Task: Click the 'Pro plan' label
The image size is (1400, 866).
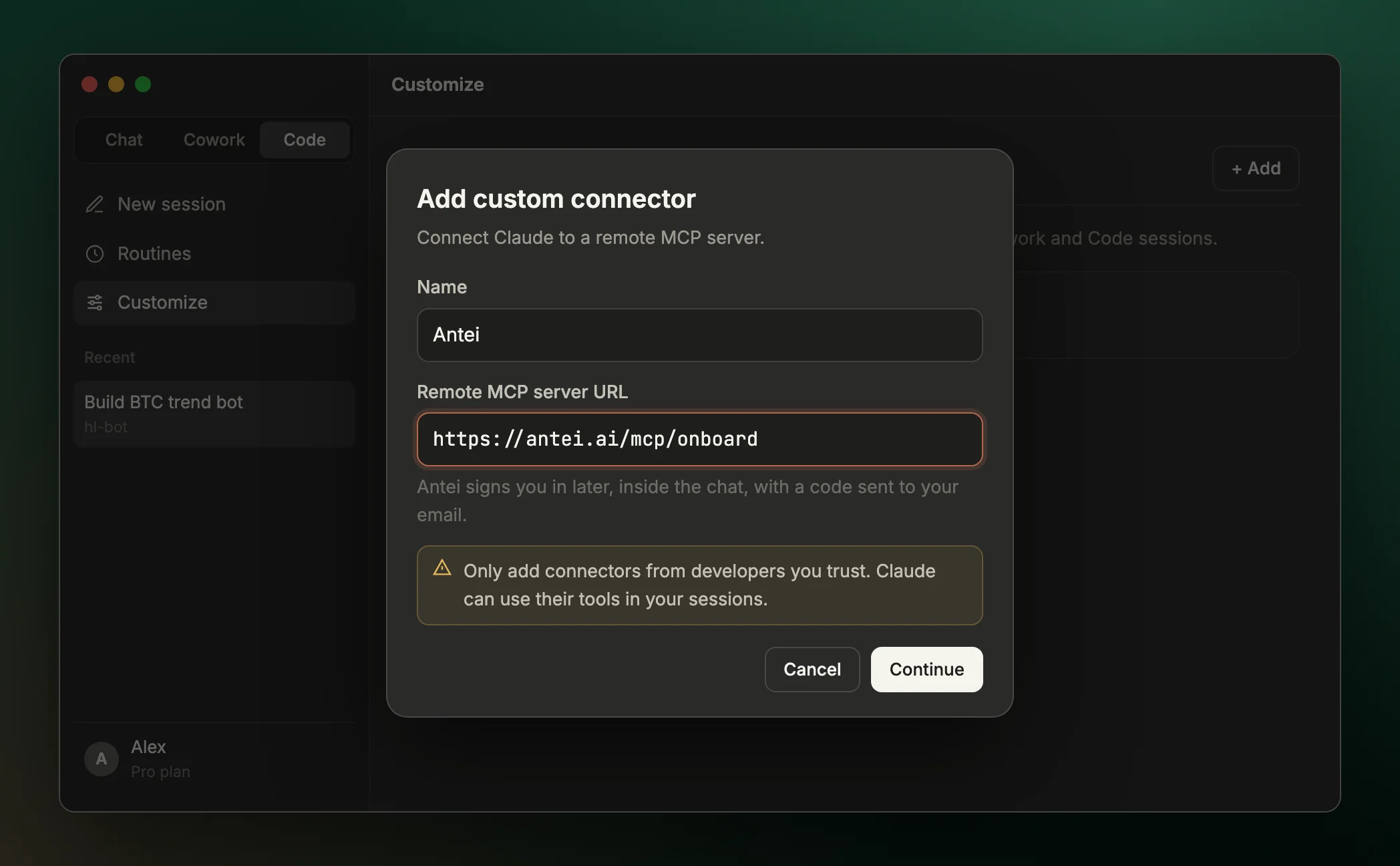Action: click(160, 772)
